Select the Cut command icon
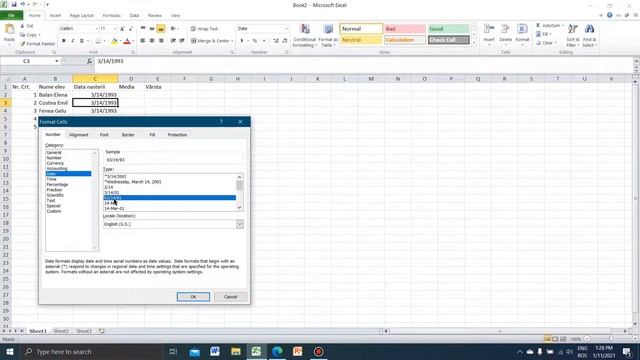 (x=23, y=26)
